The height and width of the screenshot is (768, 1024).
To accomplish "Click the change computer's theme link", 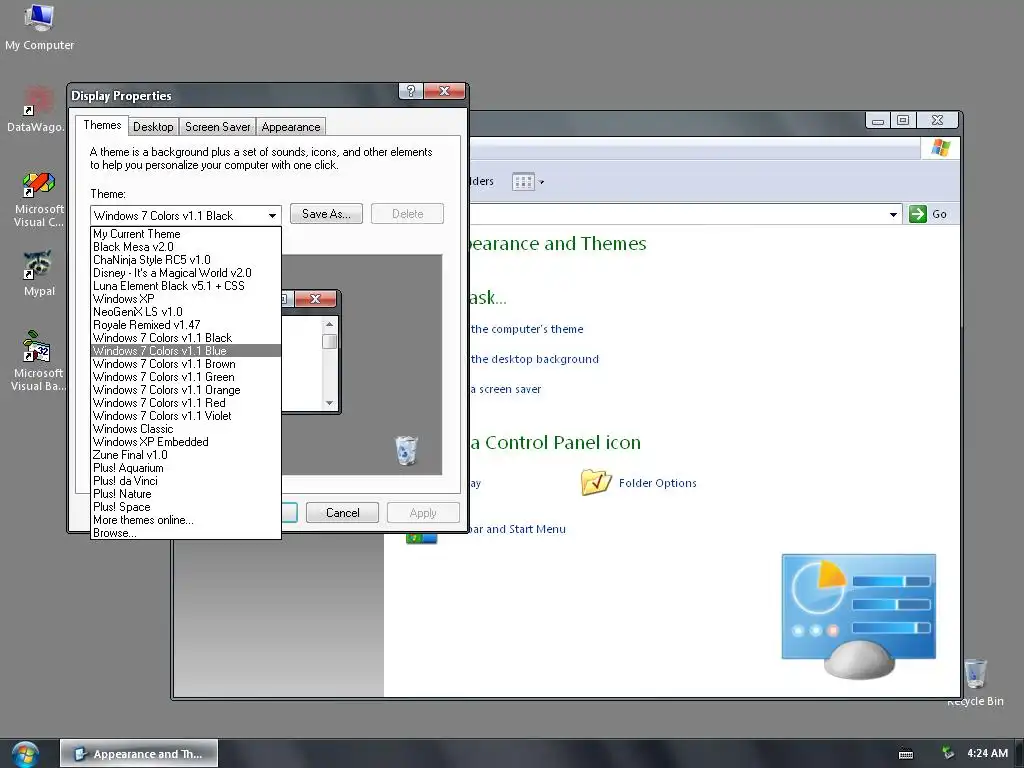I will pyautogui.click(x=526, y=329).
